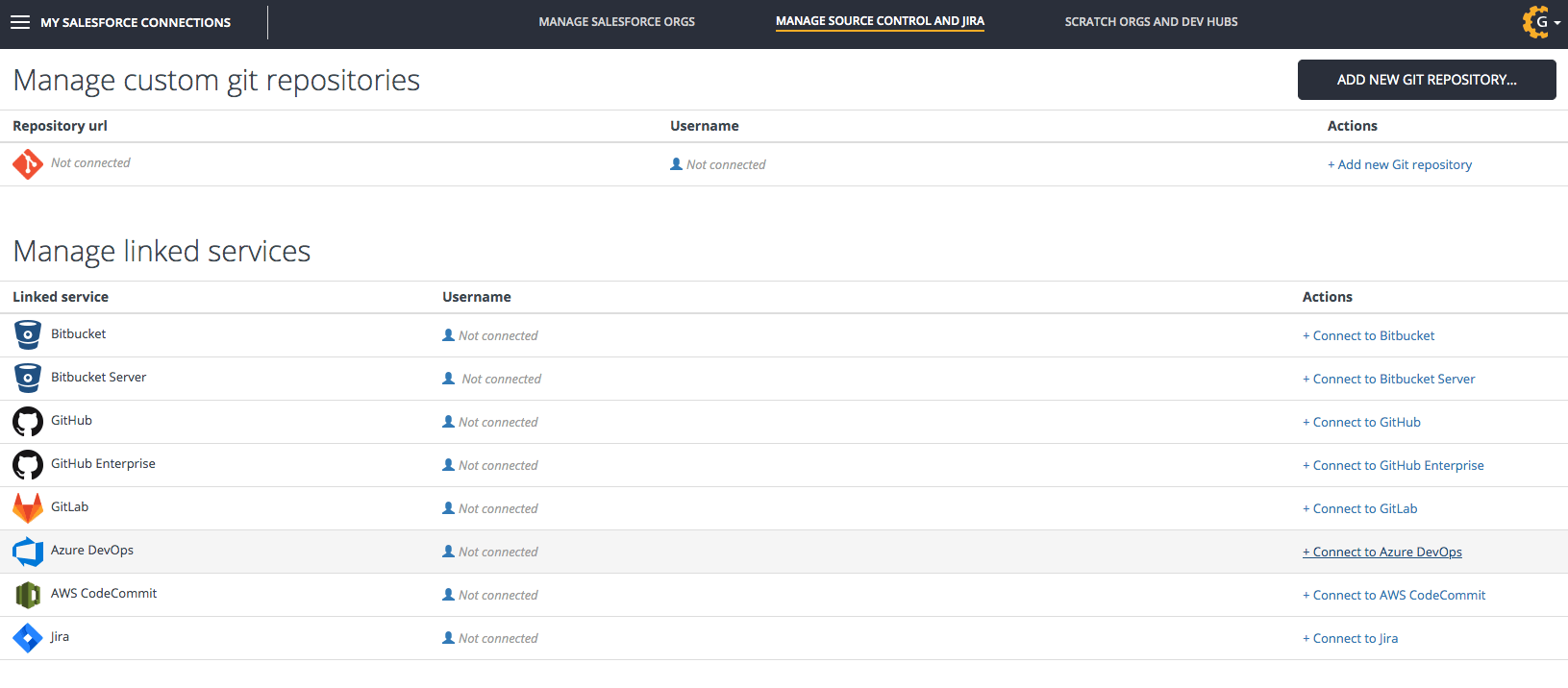This screenshot has width=1568, height=688.
Task: Click the Bitbucket Server icon
Action: pos(28,378)
